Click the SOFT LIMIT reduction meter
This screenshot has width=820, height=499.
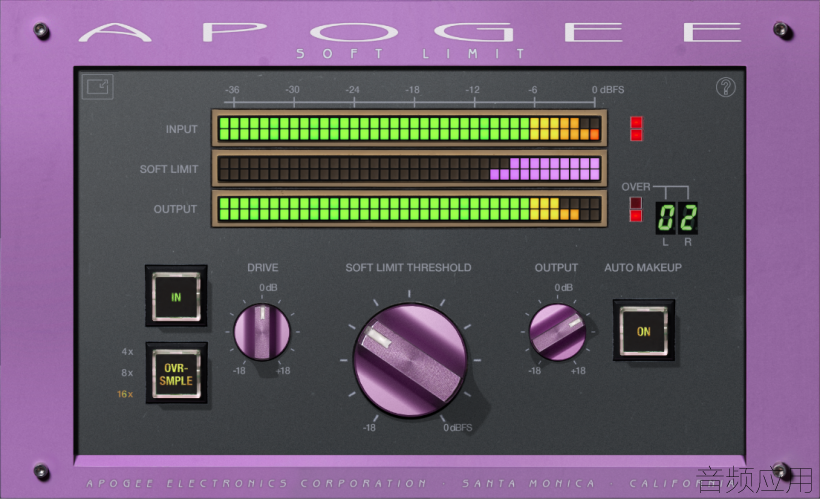409,168
